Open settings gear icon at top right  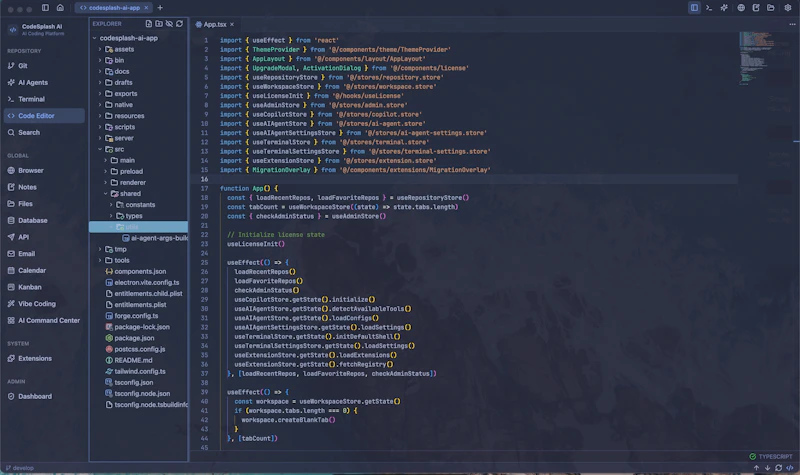point(787,8)
